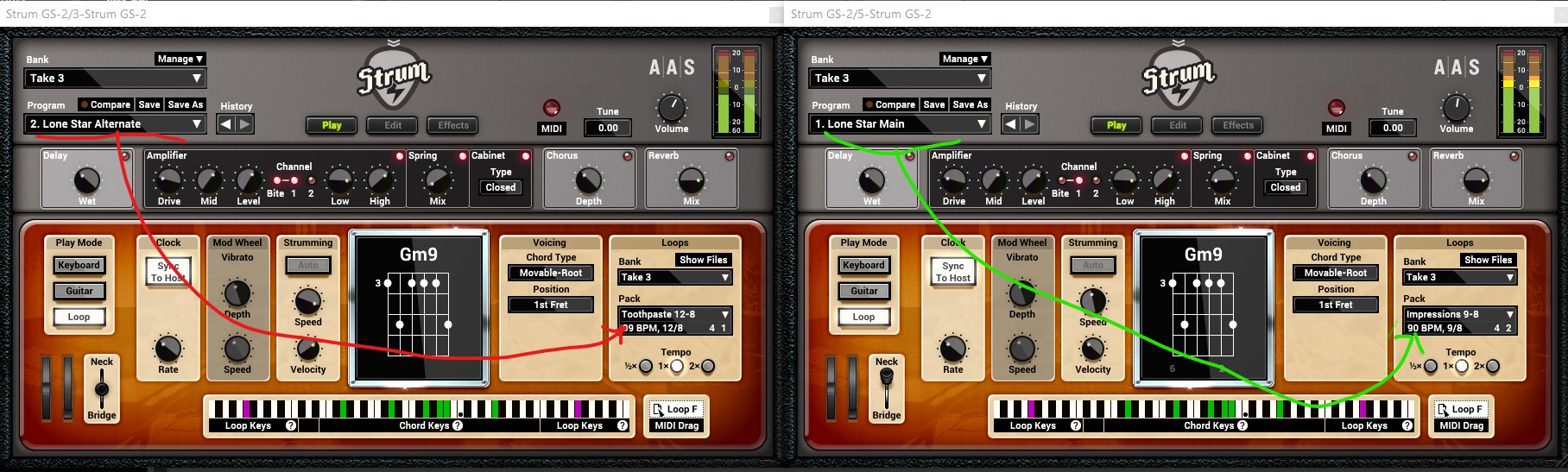The width and height of the screenshot is (1568, 472).
Task: Open Manage menu in right window
Action: click(x=964, y=59)
